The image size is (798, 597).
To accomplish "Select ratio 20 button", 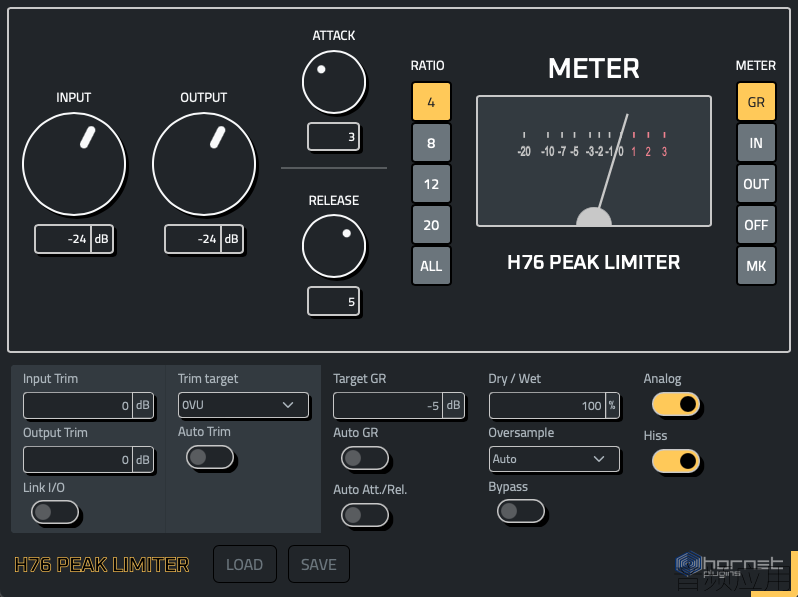I will tap(431, 225).
